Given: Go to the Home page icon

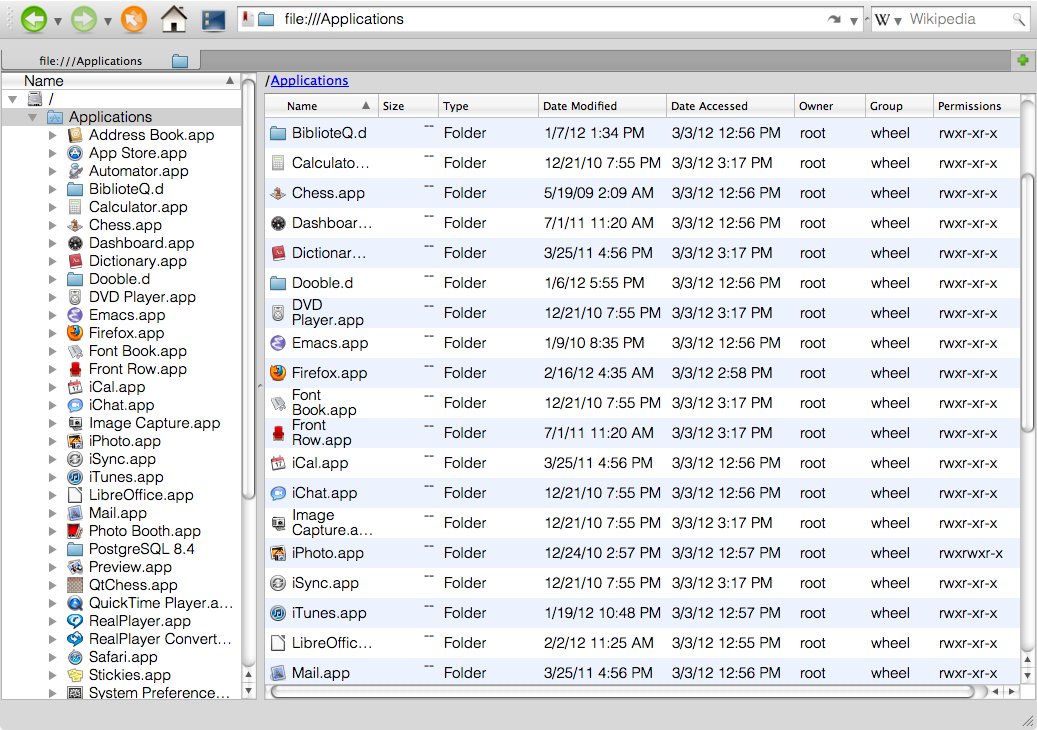Looking at the screenshot, I should (174, 19).
